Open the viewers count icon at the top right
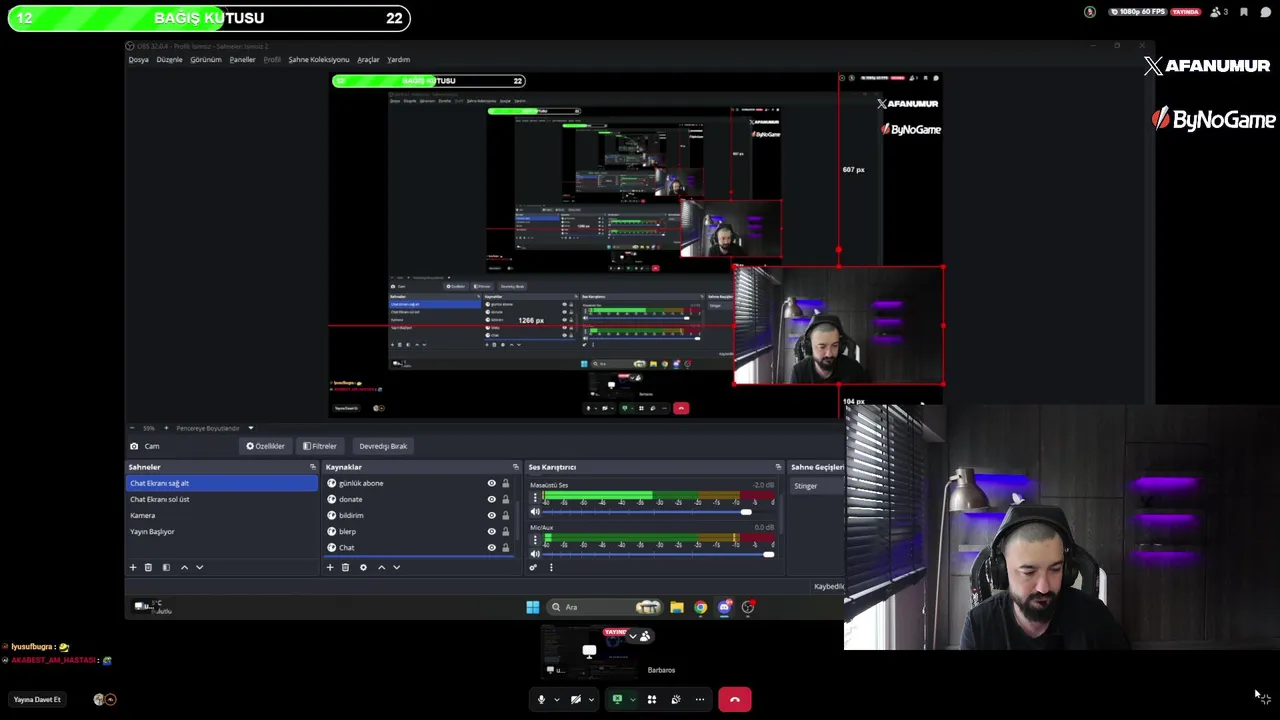The image size is (1280, 720). (x=1219, y=12)
